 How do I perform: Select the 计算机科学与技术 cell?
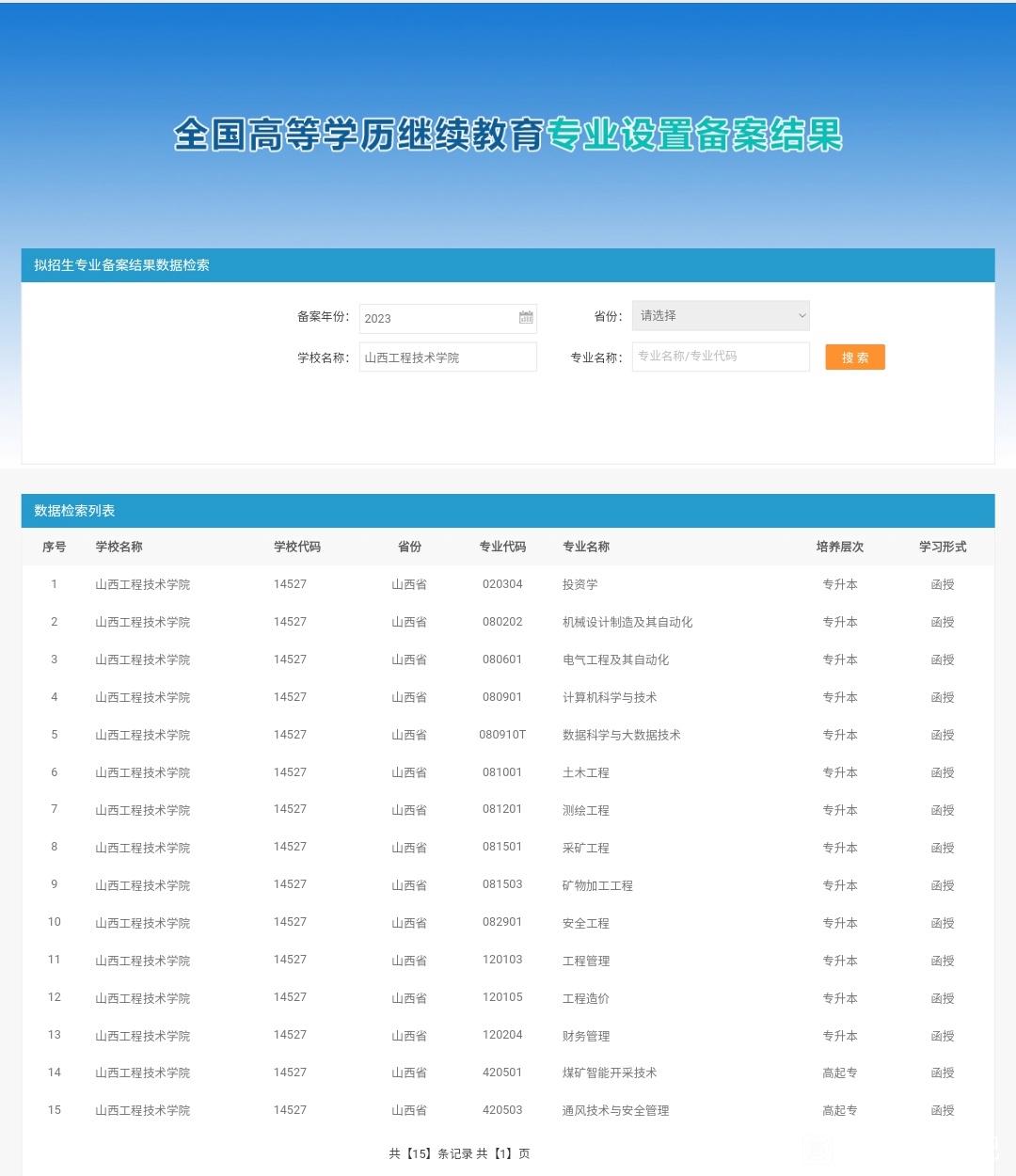[x=610, y=697]
